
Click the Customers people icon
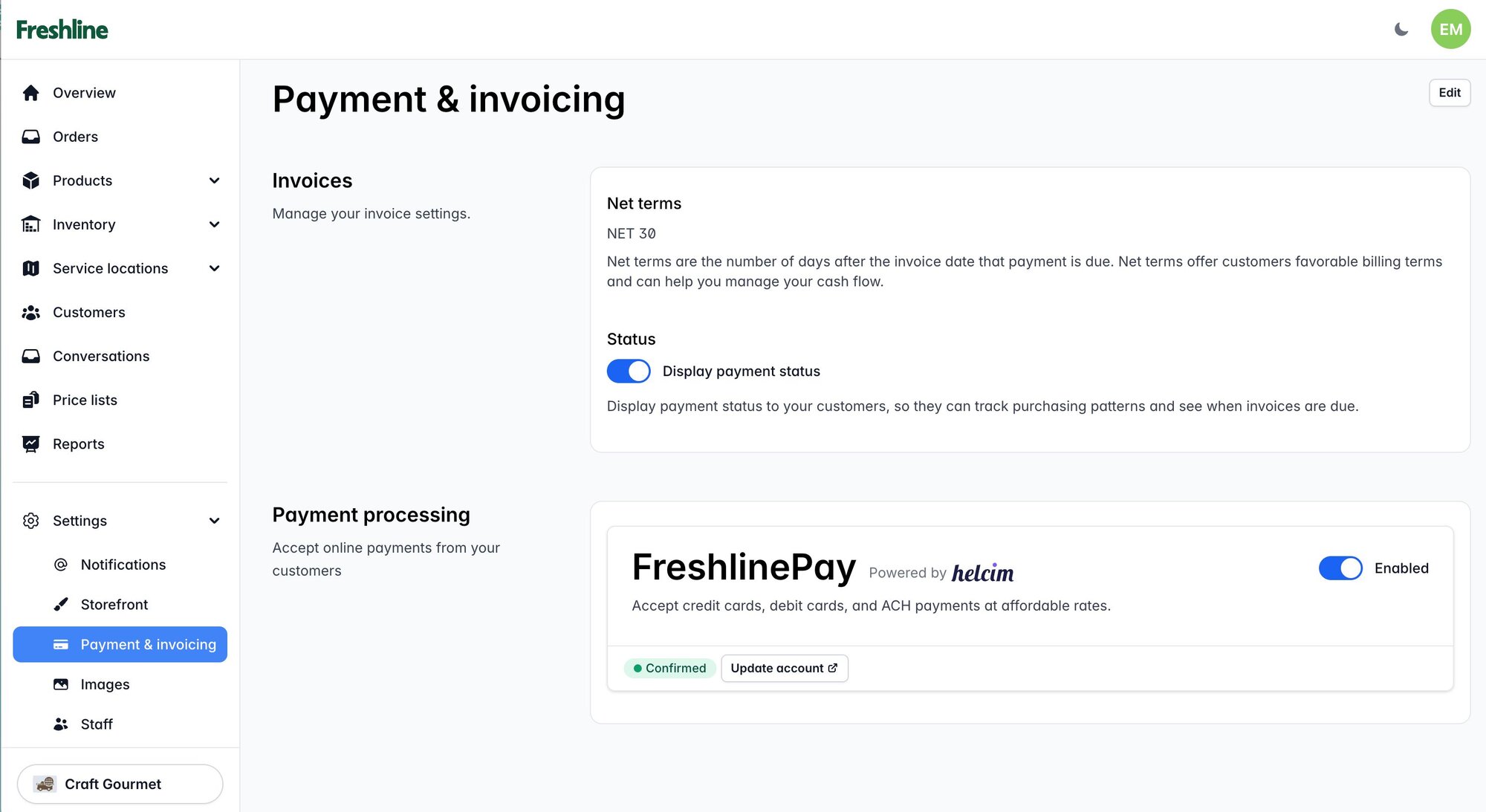point(30,313)
